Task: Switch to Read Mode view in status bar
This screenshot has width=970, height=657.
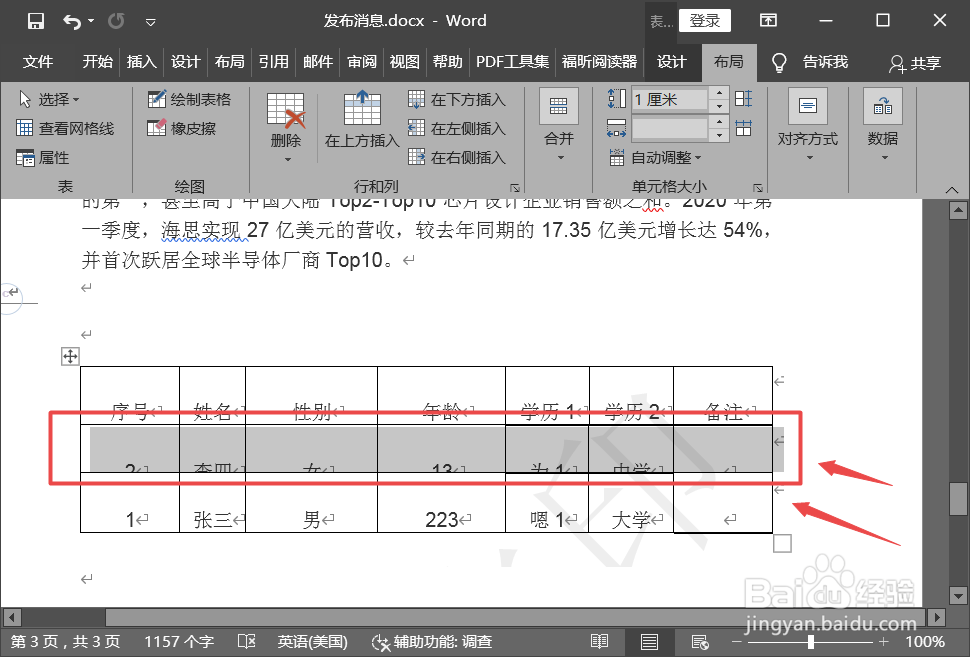Action: pyautogui.click(x=599, y=641)
